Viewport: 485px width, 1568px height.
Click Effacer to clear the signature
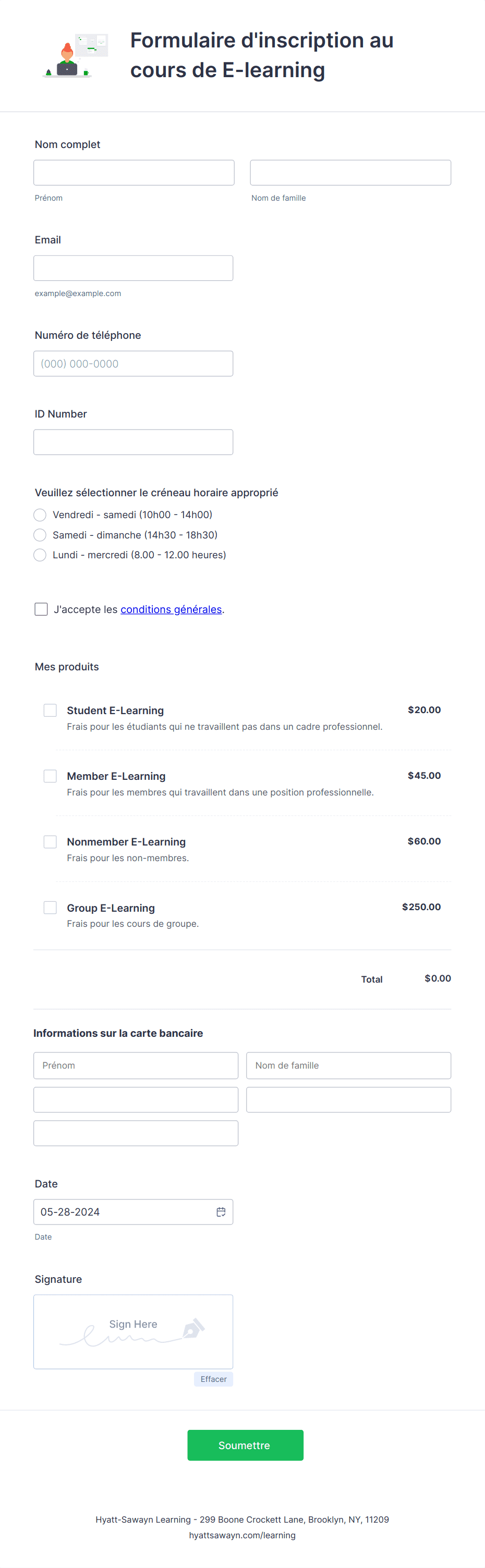213,1379
